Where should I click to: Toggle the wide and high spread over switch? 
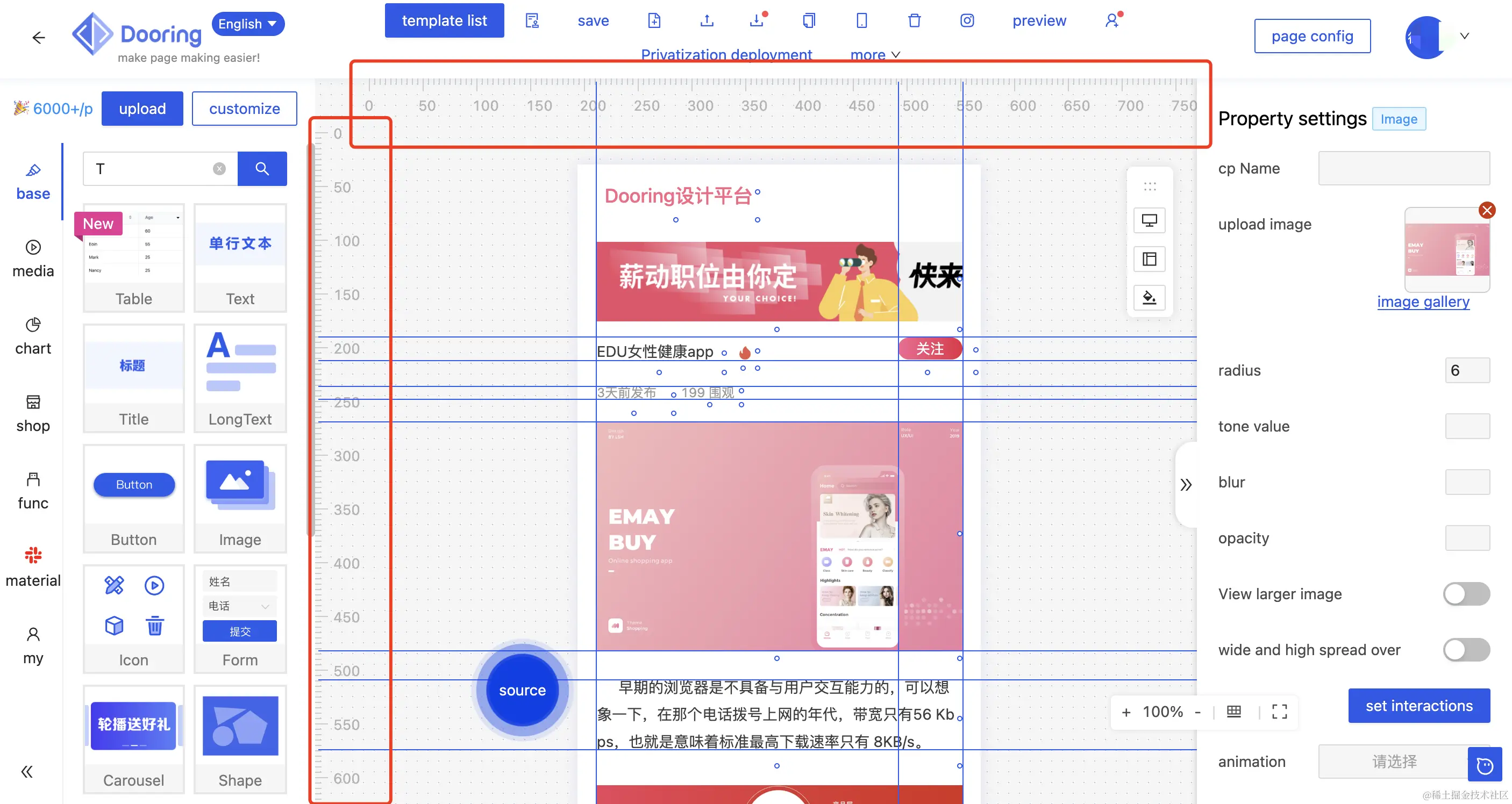[x=1466, y=650]
